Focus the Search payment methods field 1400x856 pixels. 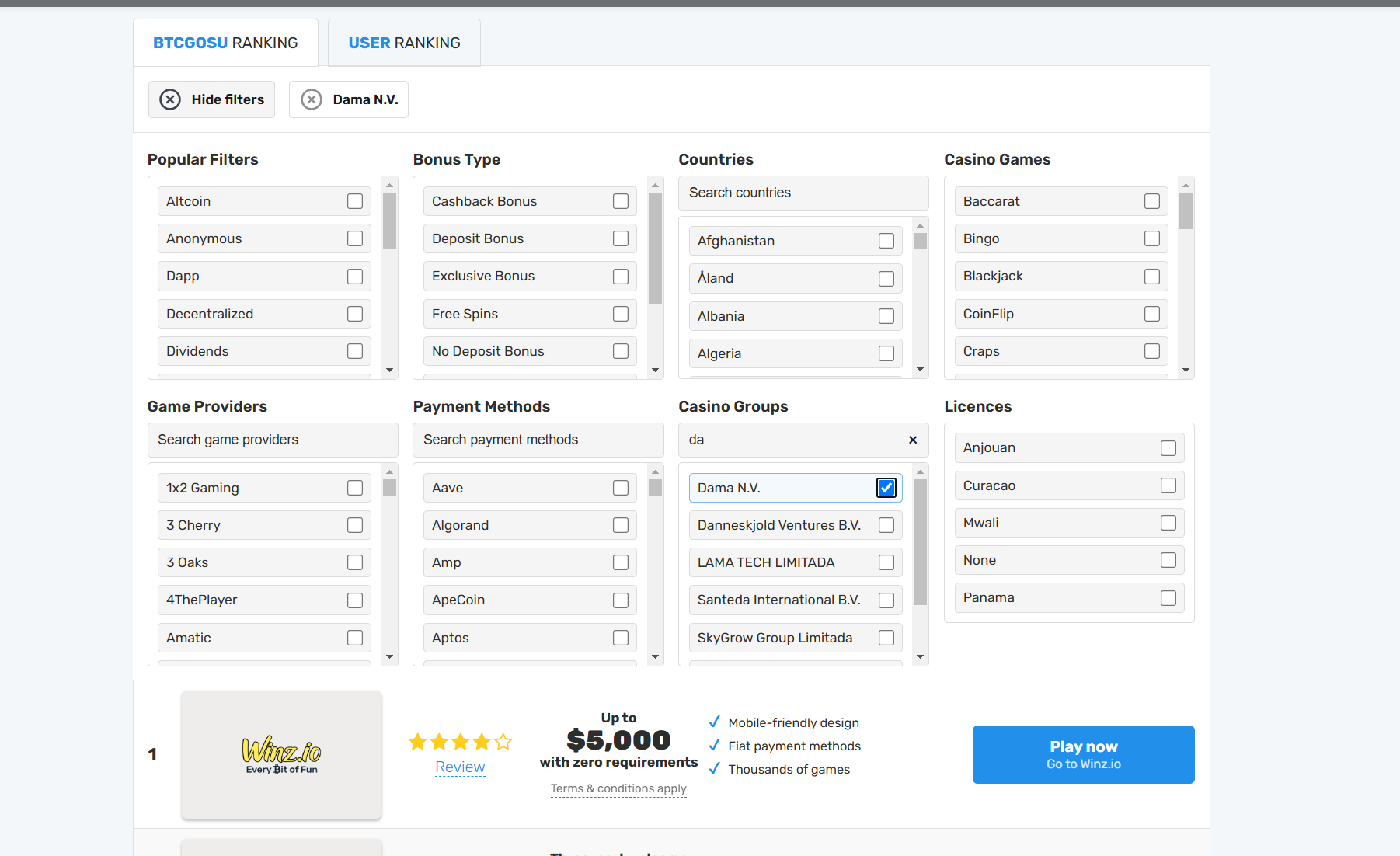click(538, 440)
